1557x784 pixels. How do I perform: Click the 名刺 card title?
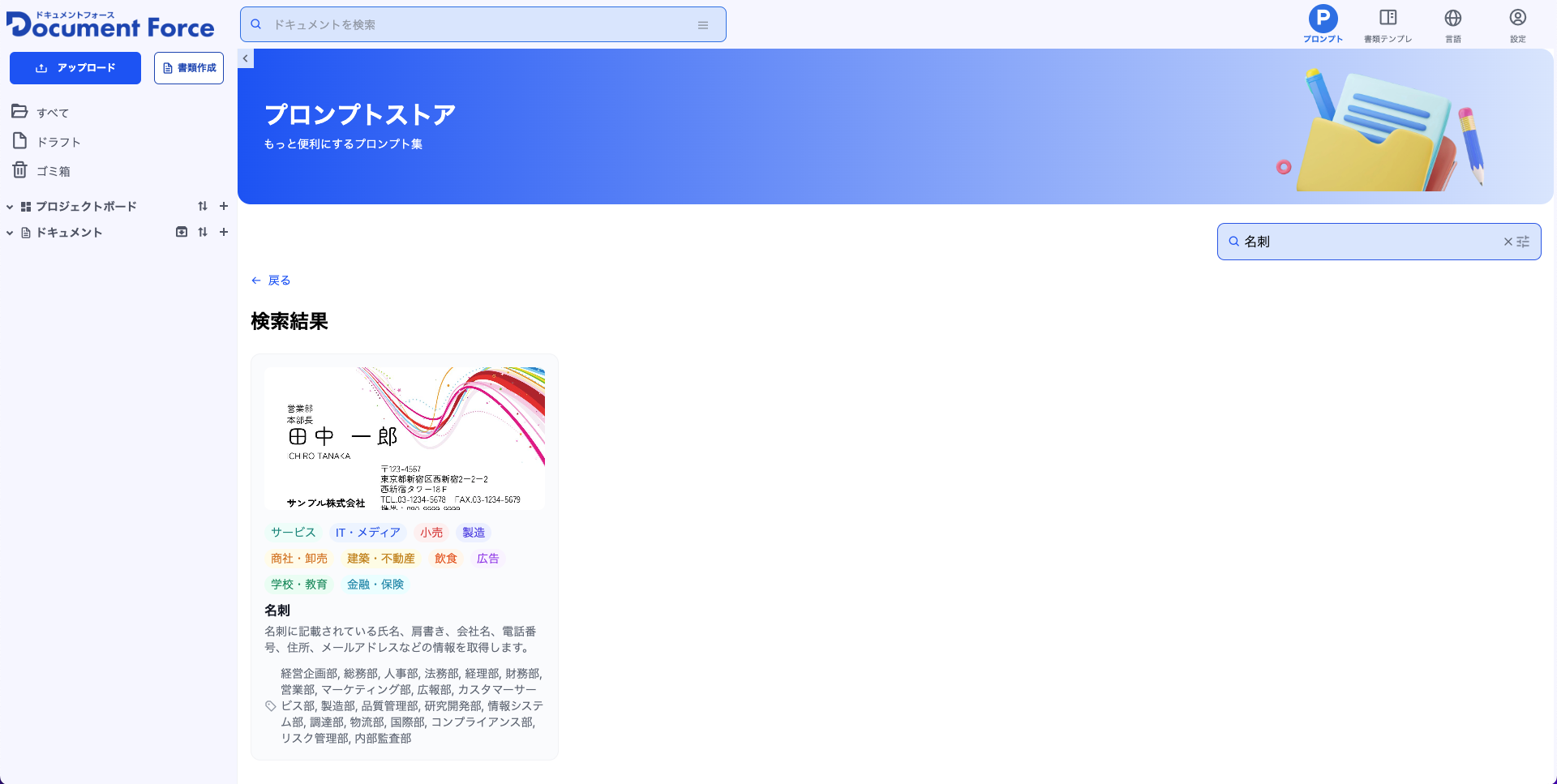pos(277,610)
